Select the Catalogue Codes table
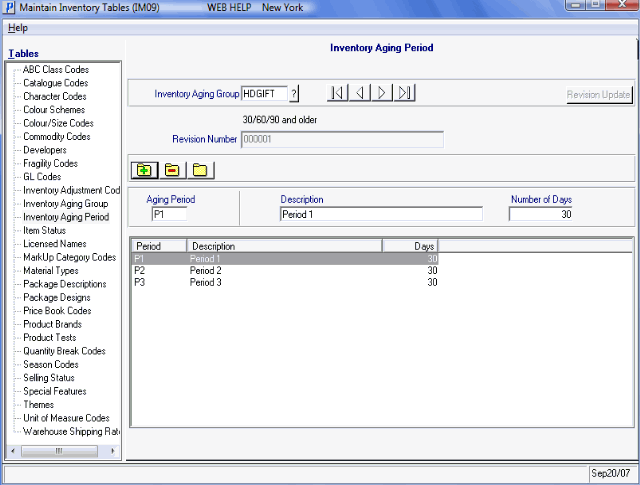This screenshot has width=640, height=485. pyautogui.click(x=56, y=83)
